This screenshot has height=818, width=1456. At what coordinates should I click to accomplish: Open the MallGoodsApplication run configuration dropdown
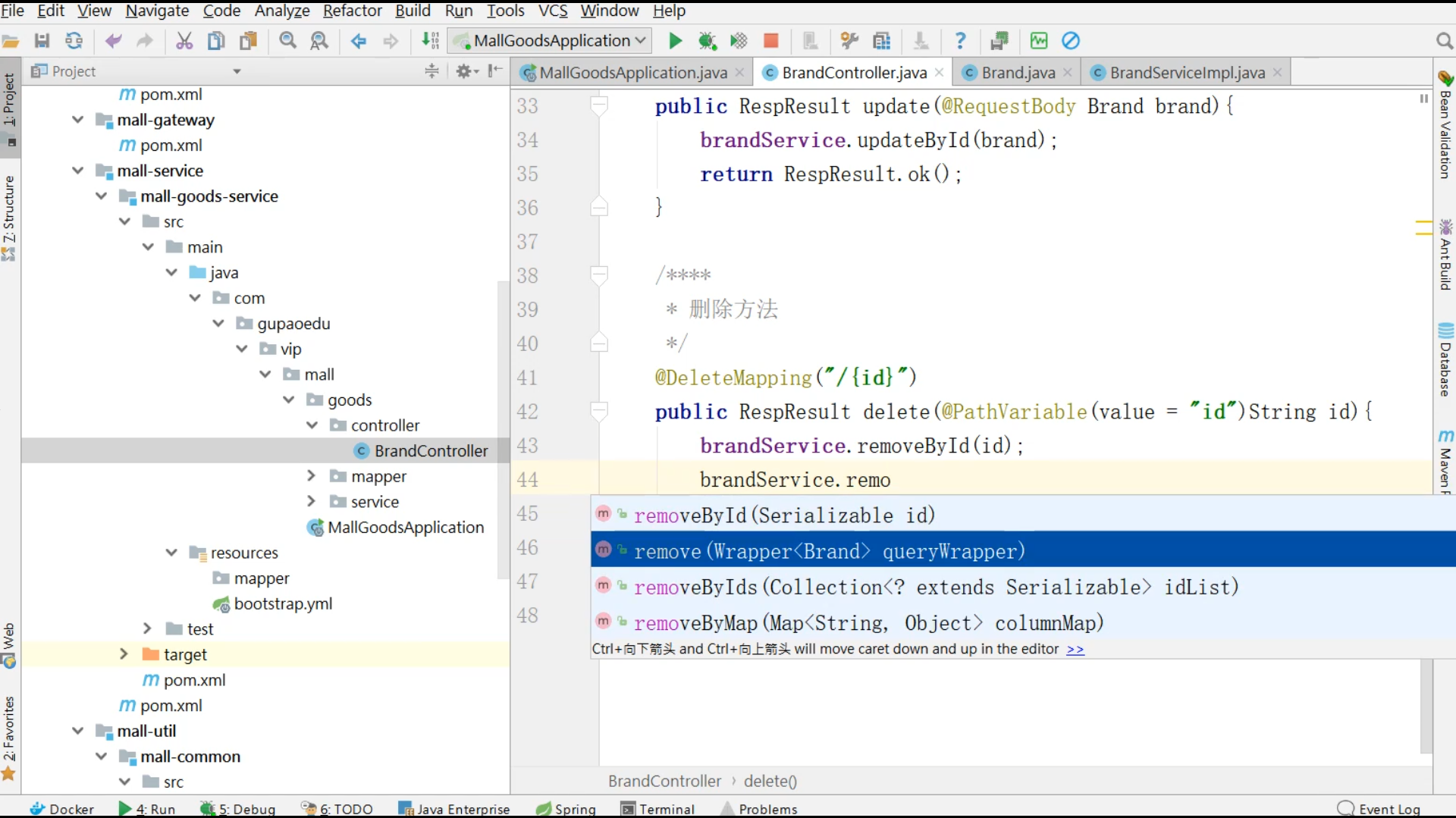pyautogui.click(x=551, y=41)
